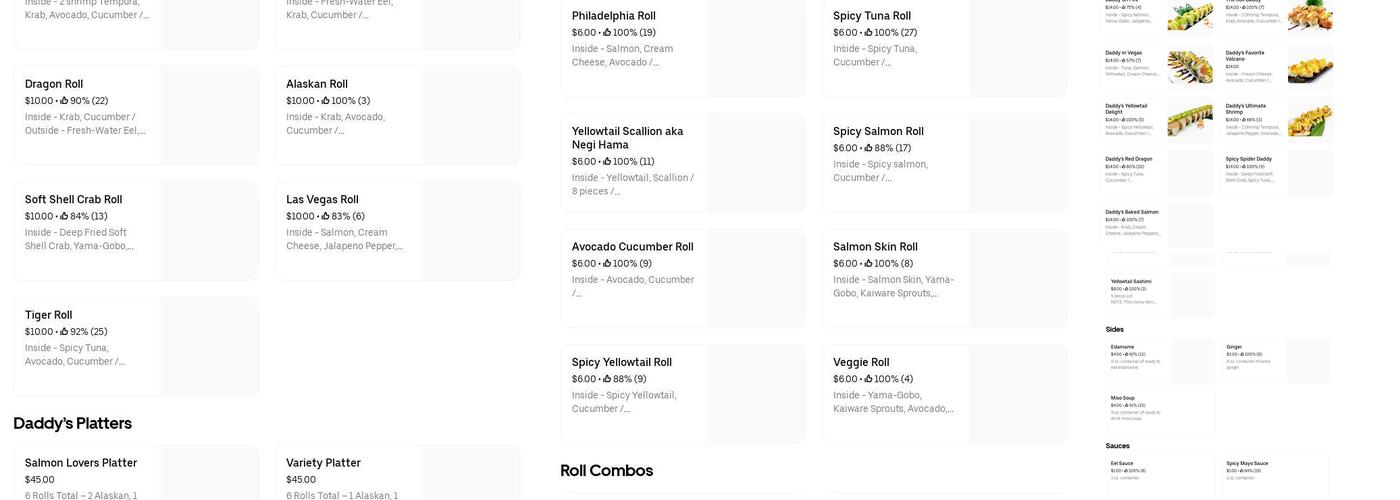Click Daddy's Ultimate Shrimp roll photo
This screenshot has width=1400, height=500.
(x=1310, y=120)
